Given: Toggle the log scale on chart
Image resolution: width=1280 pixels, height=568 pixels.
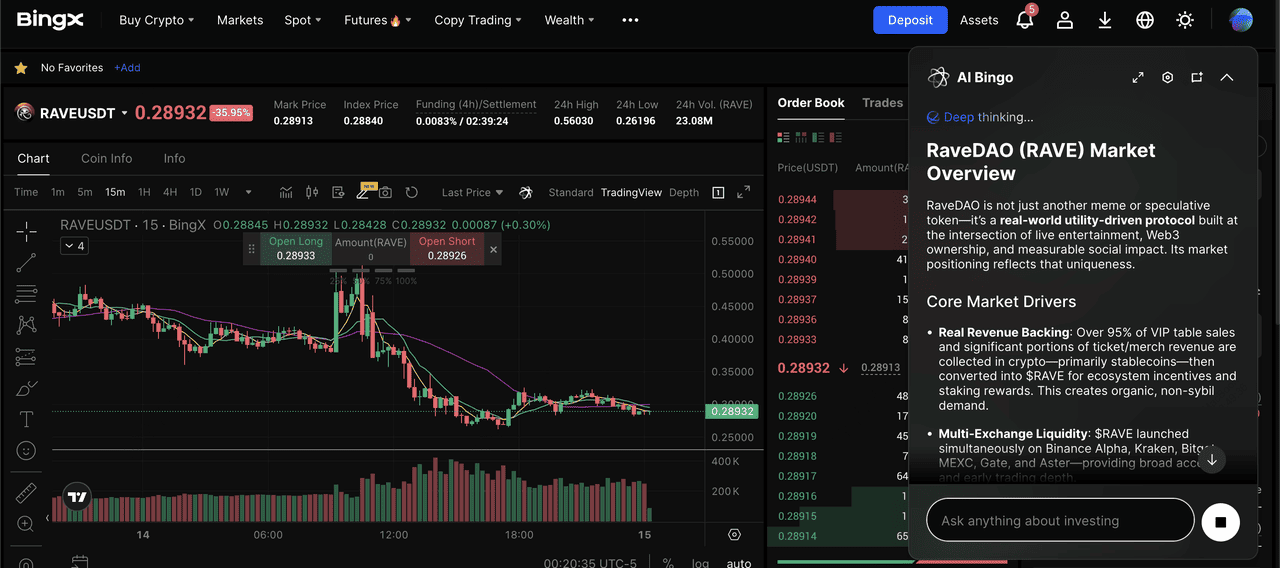Looking at the screenshot, I should click(x=700, y=563).
